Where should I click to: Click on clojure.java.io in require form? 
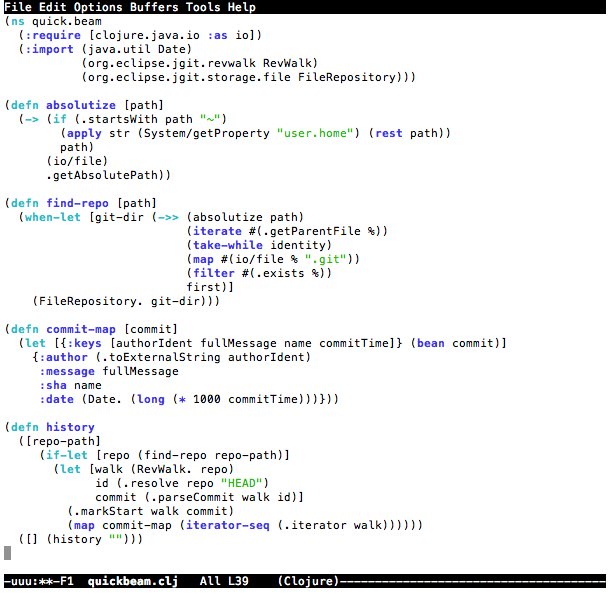(x=147, y=35)
